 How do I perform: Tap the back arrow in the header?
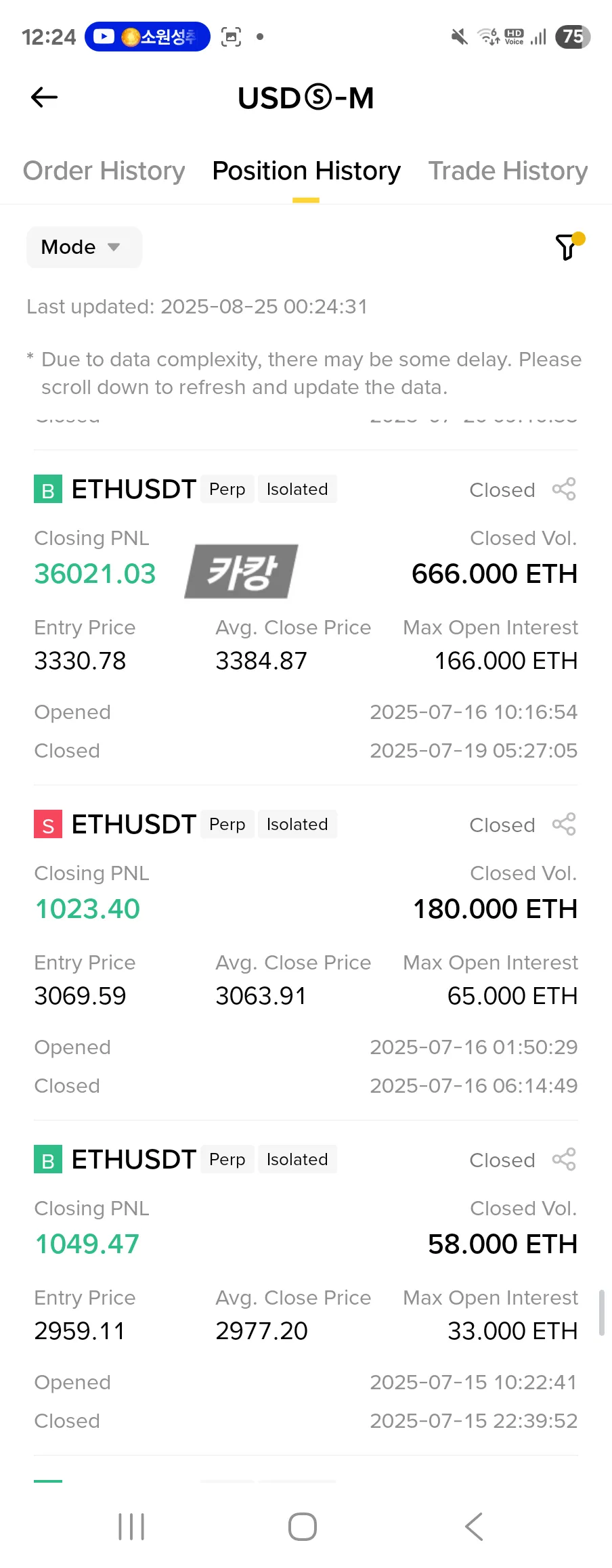click(x=45, y=97)
